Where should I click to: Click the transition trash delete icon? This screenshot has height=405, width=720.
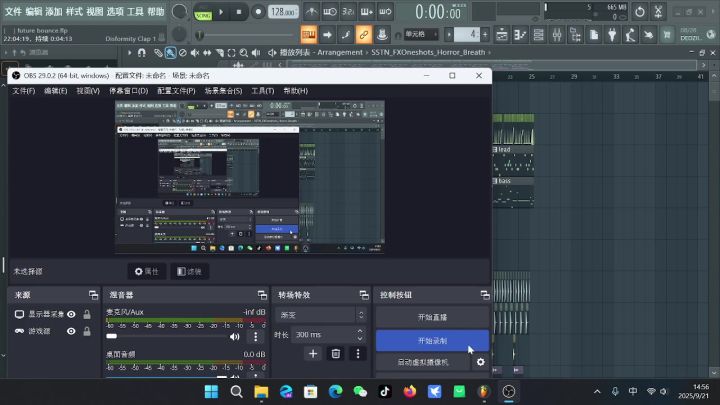pyautogui.click(x=336, y=354)
